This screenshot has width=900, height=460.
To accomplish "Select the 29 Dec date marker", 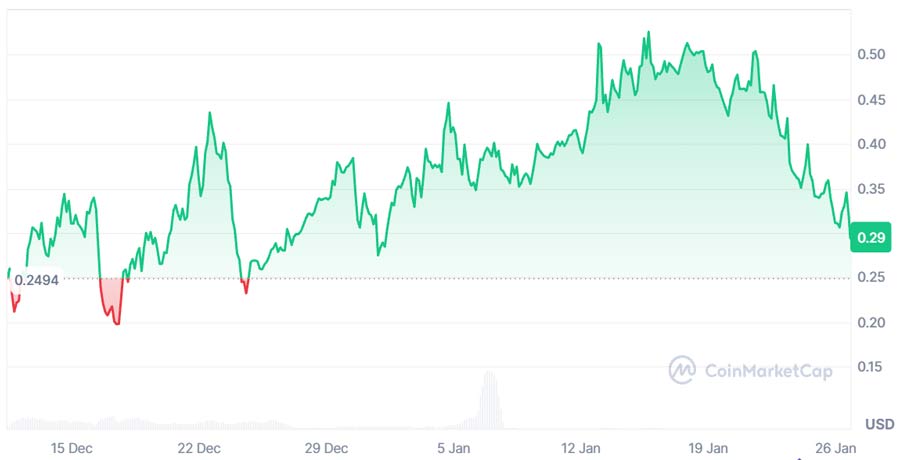I will (327, 447).
